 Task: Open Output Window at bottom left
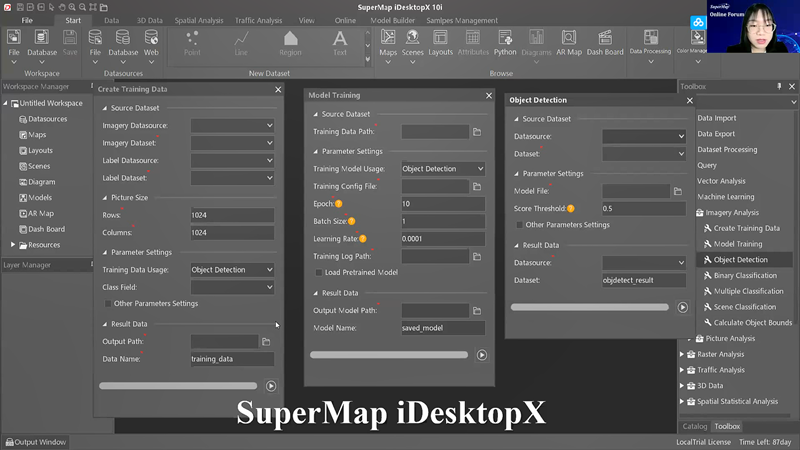pyautogui.click(x=36, y=442)
